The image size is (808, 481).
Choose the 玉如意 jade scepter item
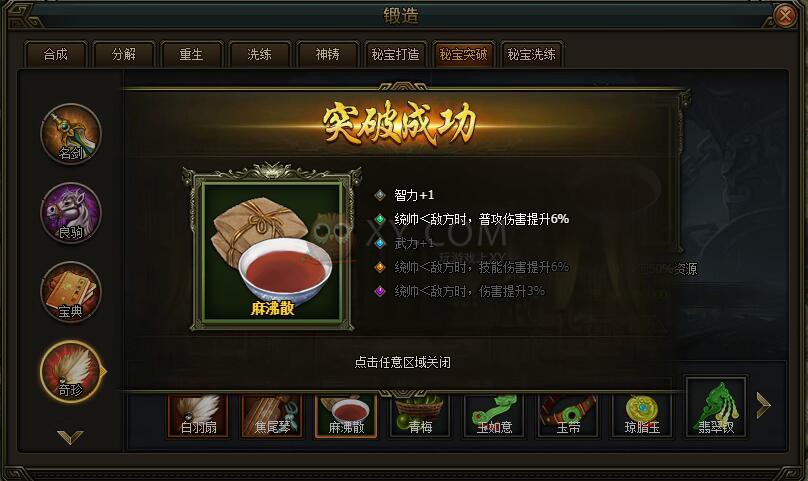[x=494, y=416]
